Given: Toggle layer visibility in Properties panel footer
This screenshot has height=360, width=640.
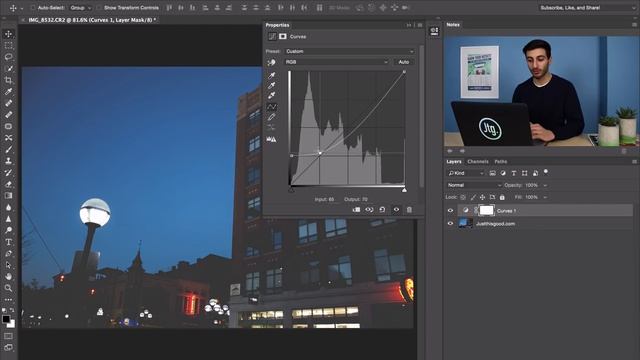Looking at the screenshot, I should 396,209.
